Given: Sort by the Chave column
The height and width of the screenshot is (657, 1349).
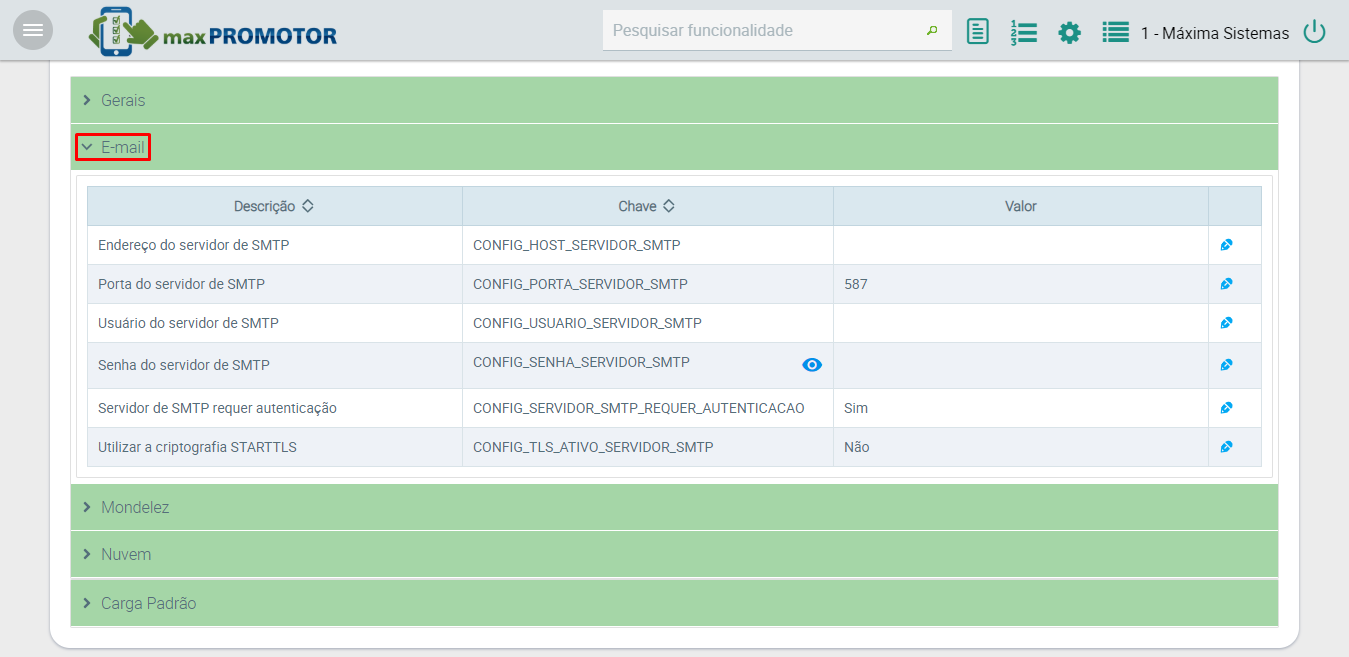Looking at the screenshot, I should [x=647, y=206].
